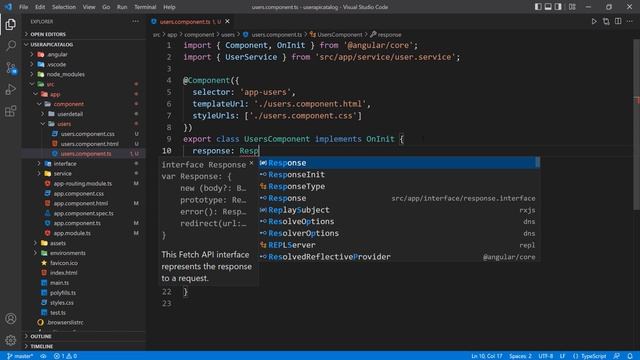This screenshot has height=360, width=640.
Task: Open Explorer Views and More Actions ellipsis
Action: 136,22
